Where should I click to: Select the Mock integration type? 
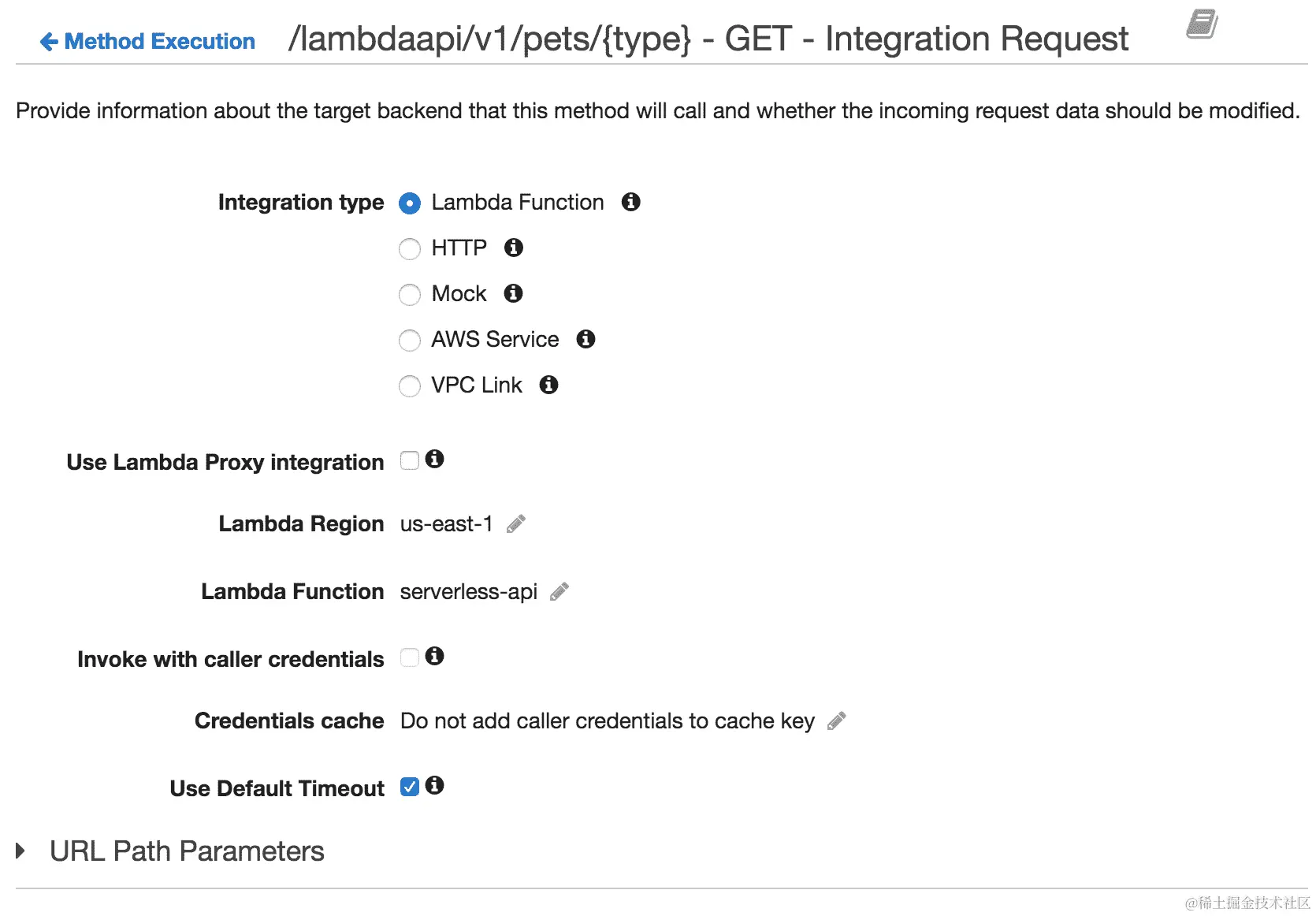click(410, 295)
